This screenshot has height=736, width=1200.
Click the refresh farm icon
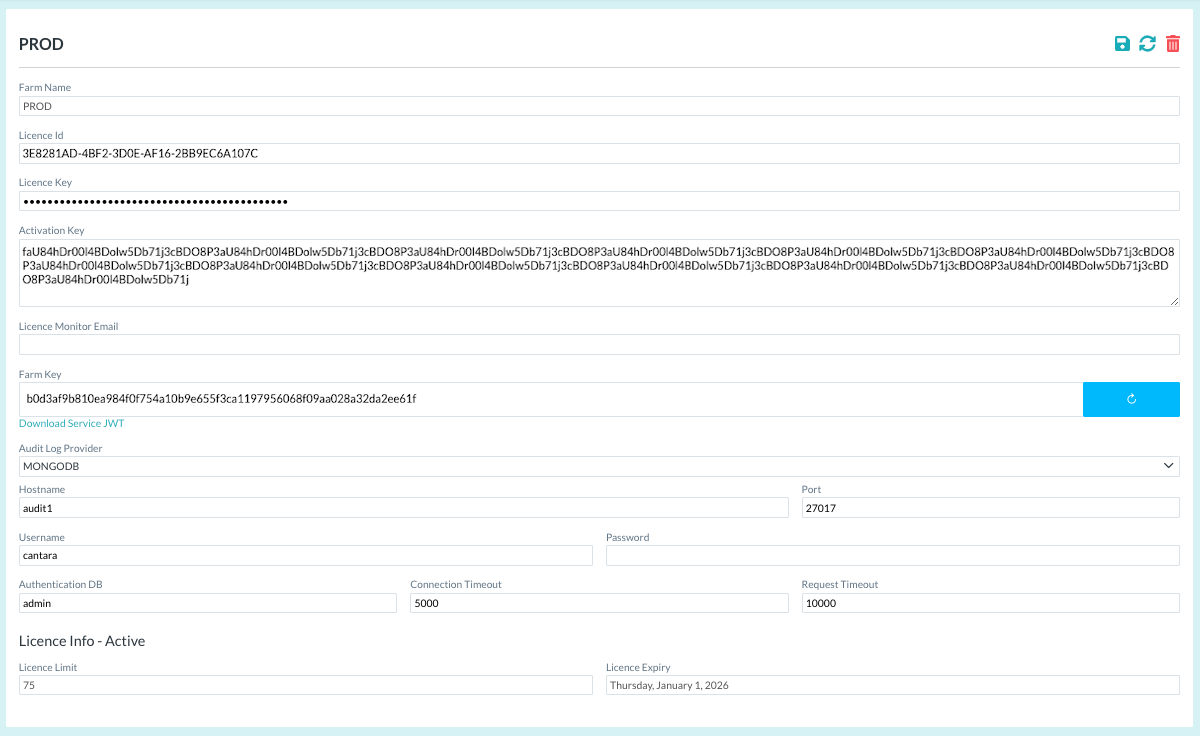1148,44
